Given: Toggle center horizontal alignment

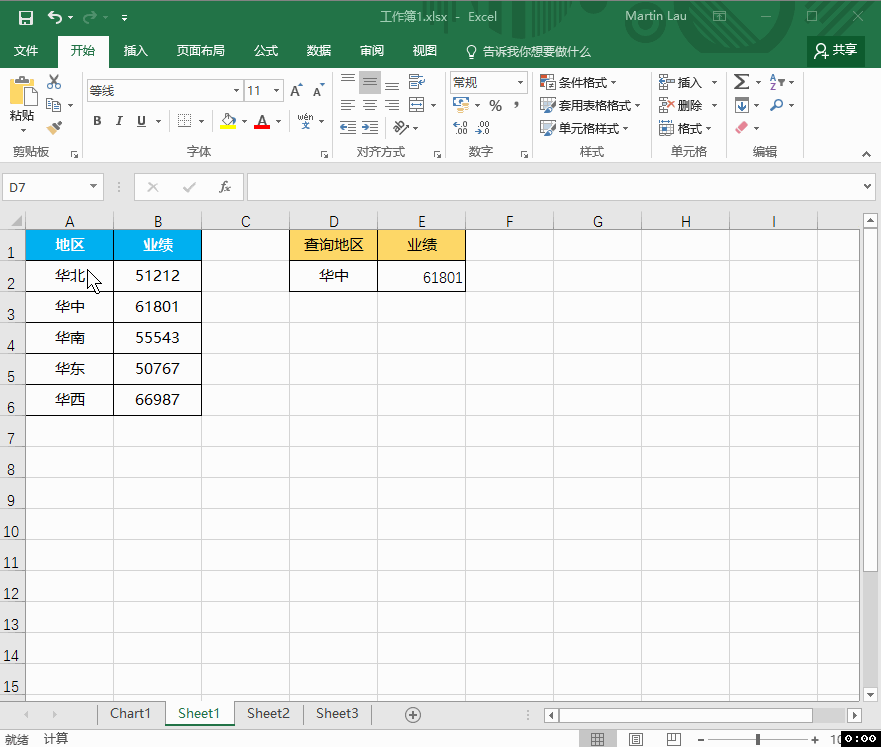Looking at the screenshot, I should point(369,105).
